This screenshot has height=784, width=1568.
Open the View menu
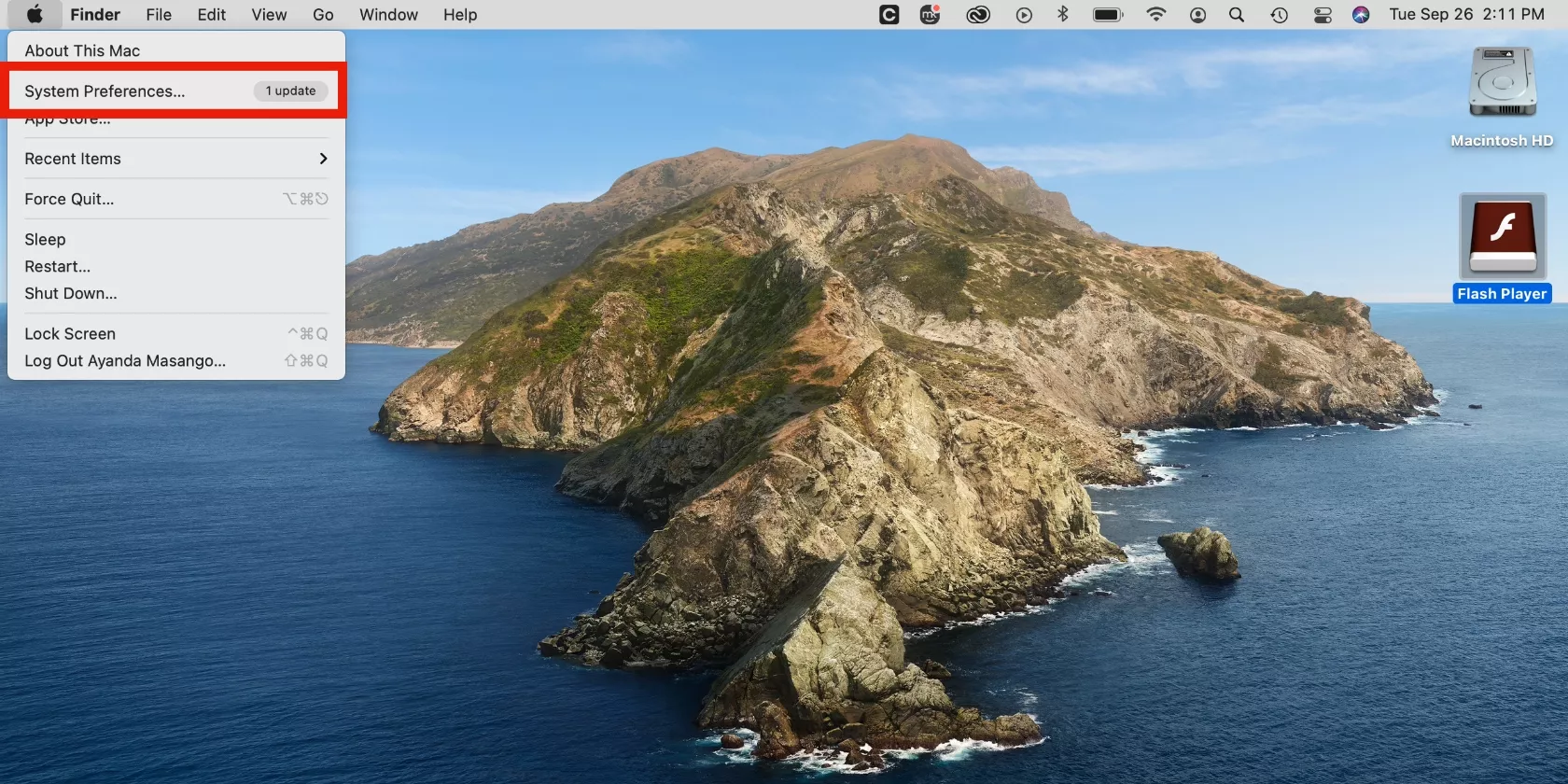269,15
